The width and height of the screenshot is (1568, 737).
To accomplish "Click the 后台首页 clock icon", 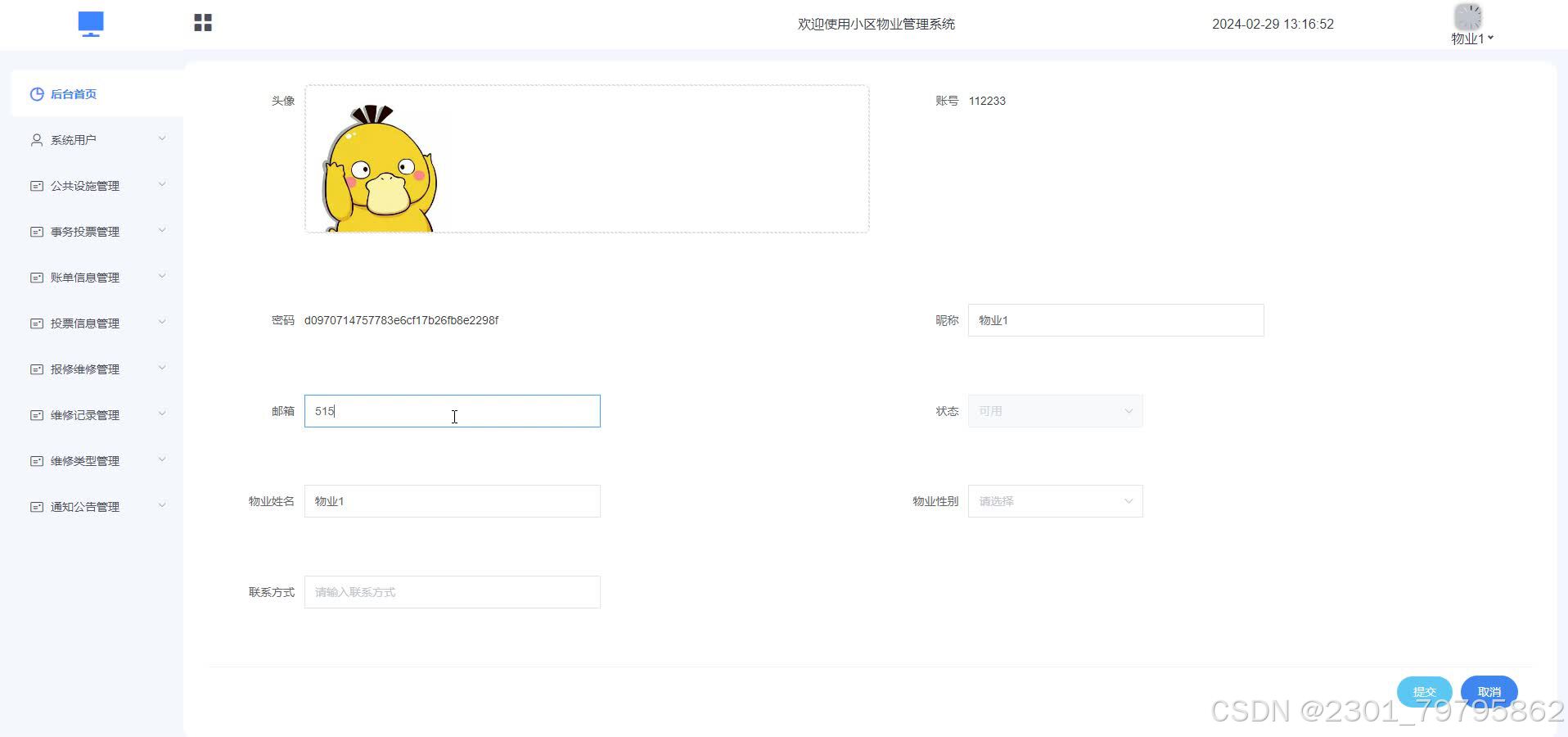I will (37, 94).
